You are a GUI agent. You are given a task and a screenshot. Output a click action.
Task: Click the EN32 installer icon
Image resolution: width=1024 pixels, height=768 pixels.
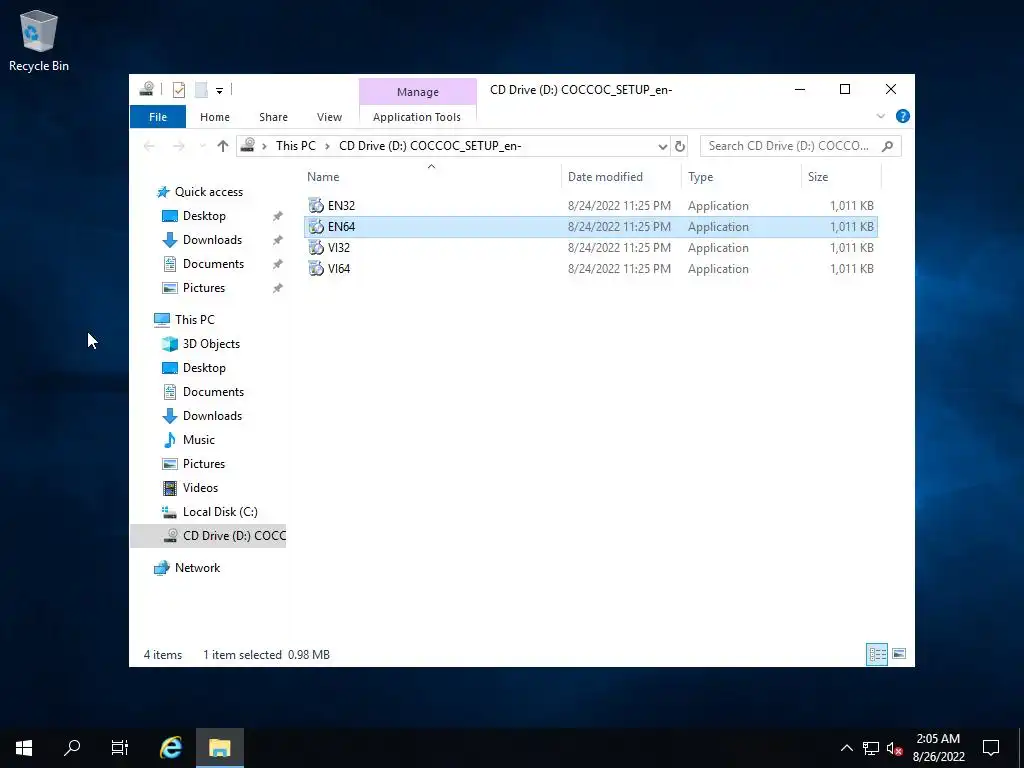point(316,206)
